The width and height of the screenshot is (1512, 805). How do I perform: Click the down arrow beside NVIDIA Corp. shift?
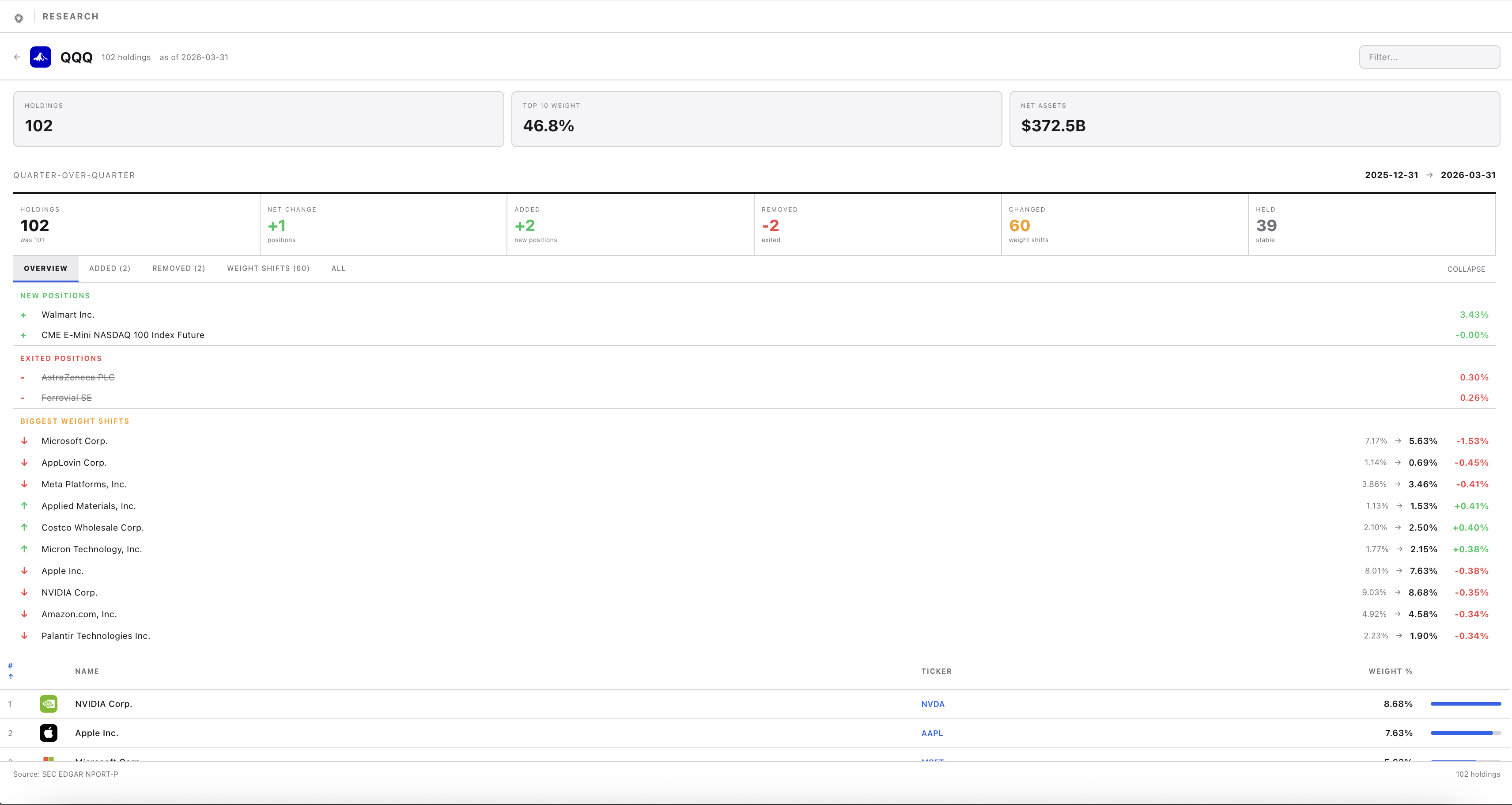pyautogui.click(x=24, y=592)
